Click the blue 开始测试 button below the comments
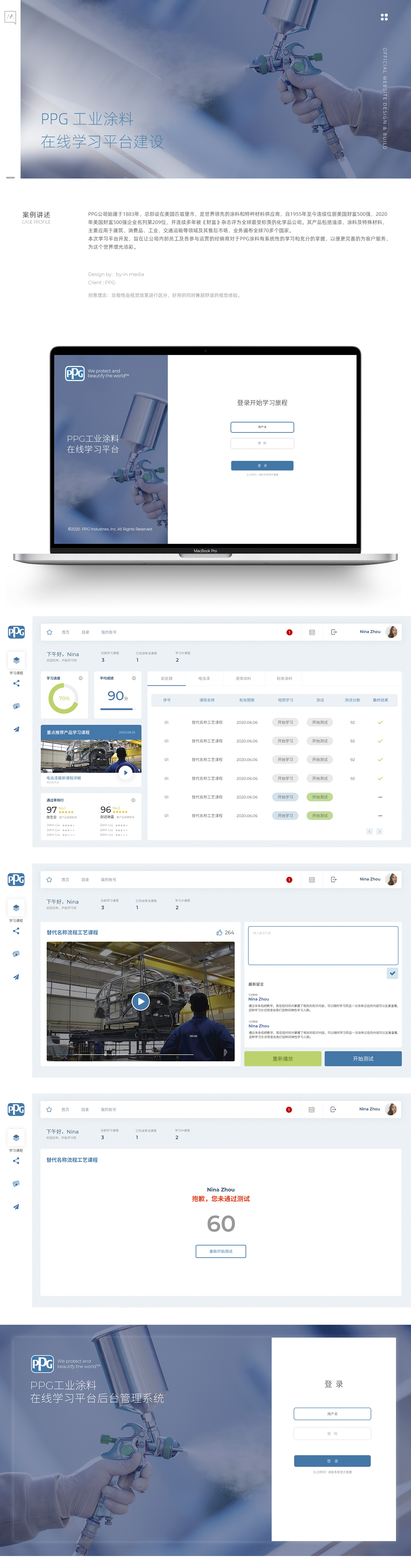Image resolution: width=411 pixels, height=1568 pixels. pyautogui.click(x=363, y=1058)
